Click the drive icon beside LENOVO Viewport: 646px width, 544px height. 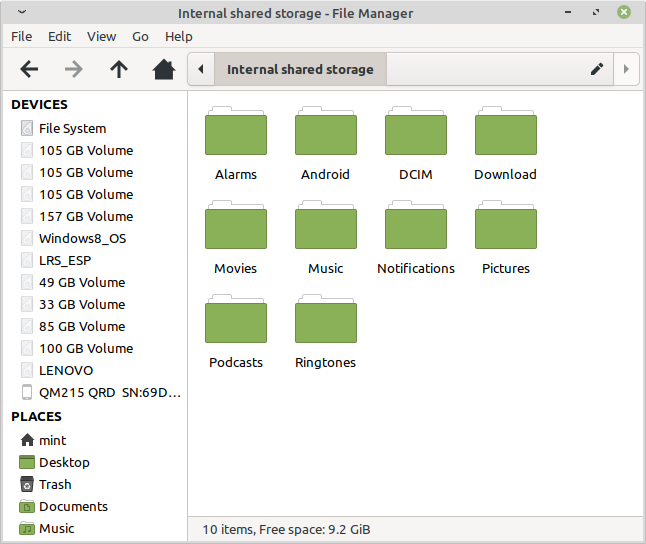coord(27,370)
